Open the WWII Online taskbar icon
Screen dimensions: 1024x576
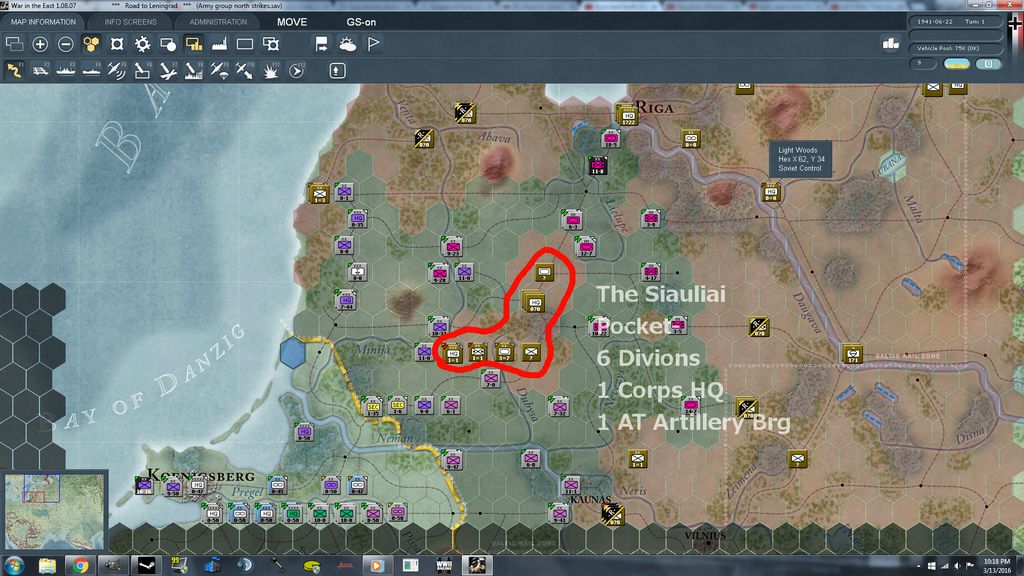pos(444,565)
